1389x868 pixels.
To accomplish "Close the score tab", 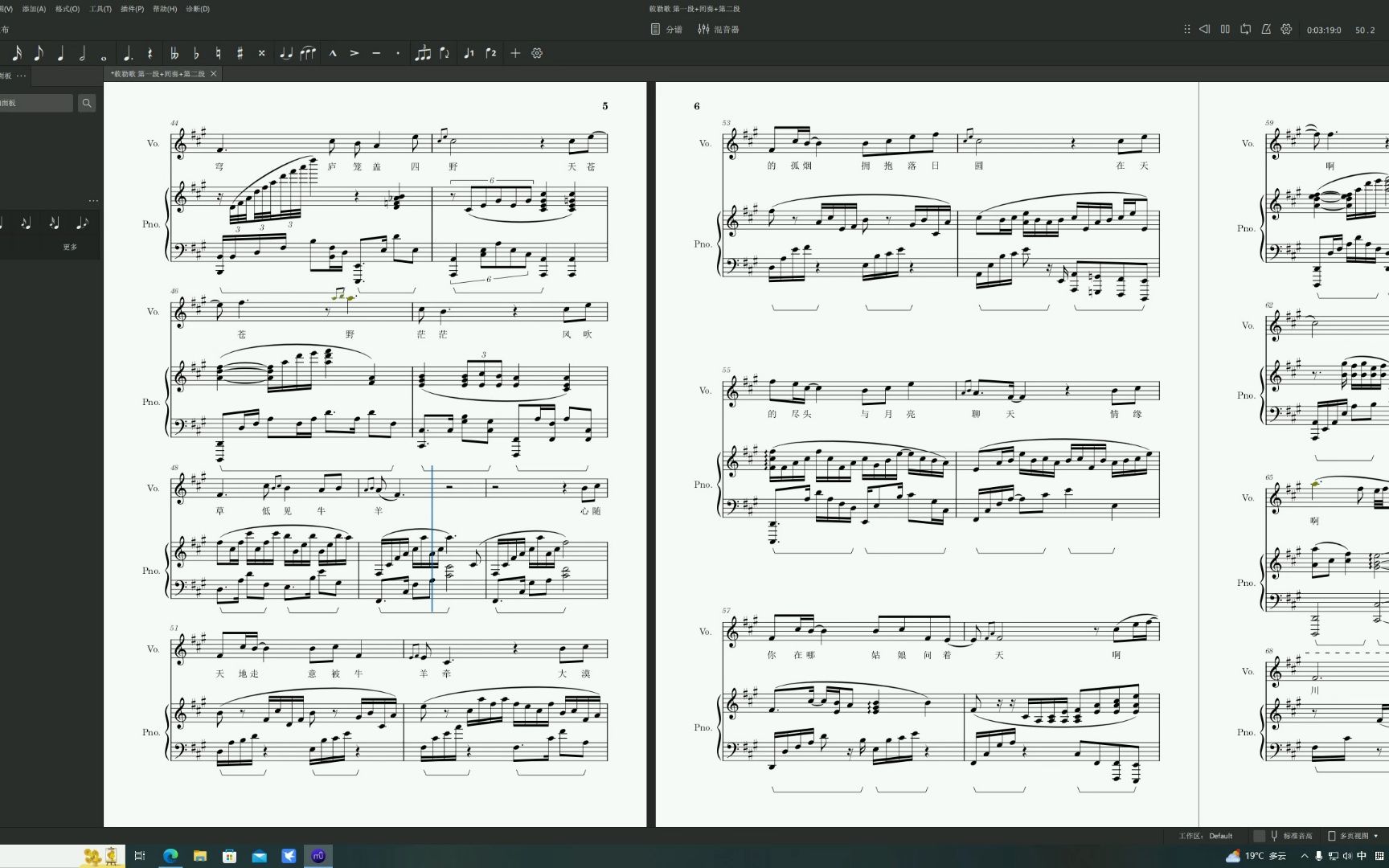I will click(213, 74).
